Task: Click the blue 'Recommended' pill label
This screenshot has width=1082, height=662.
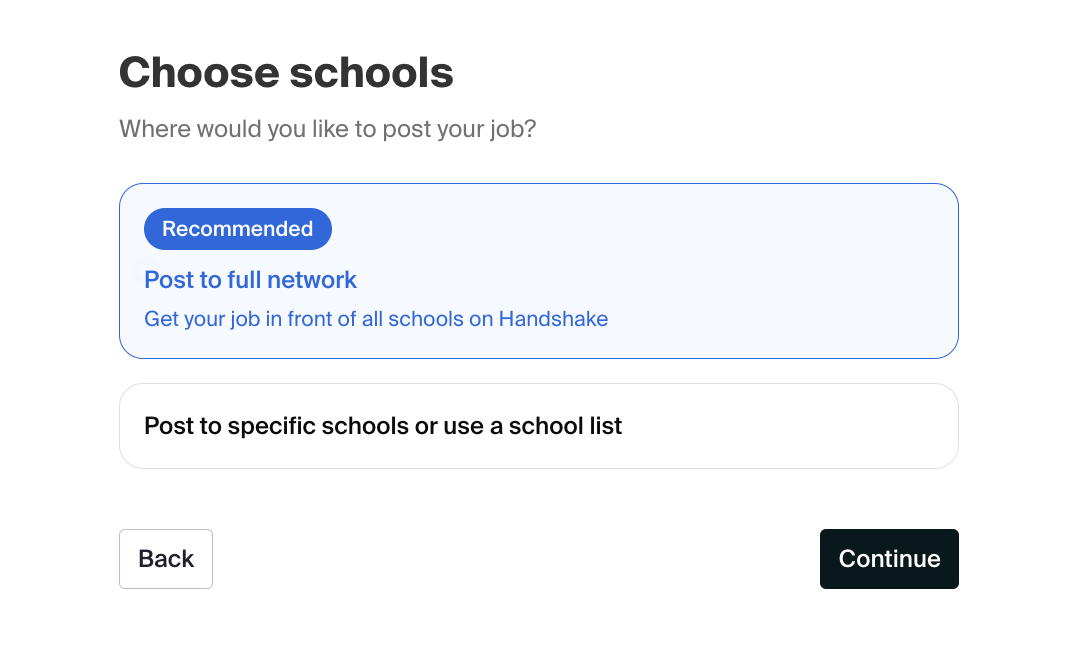Action: point(238,229)
